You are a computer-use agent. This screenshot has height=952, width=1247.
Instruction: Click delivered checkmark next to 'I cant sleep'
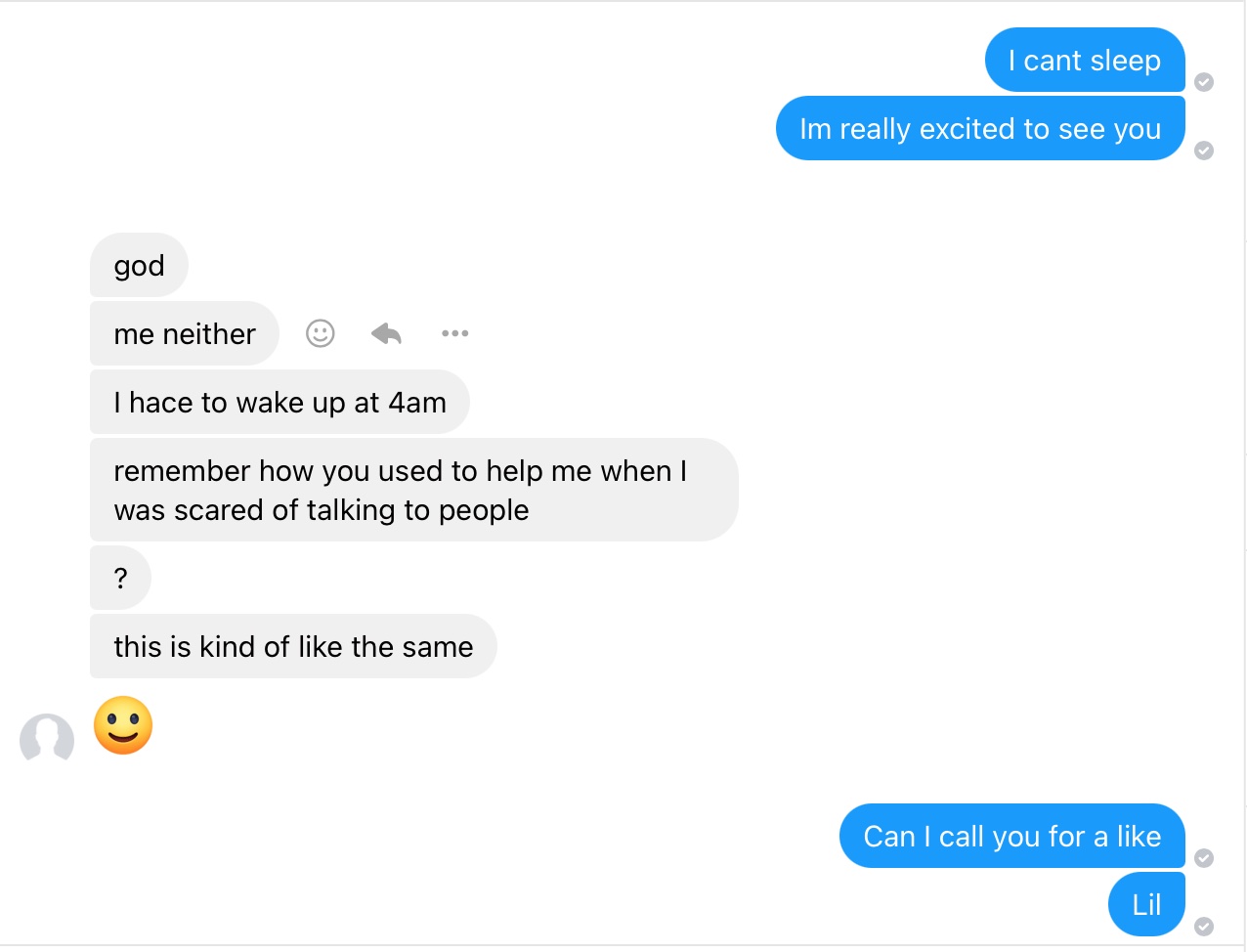click(x=1204, y=82)
